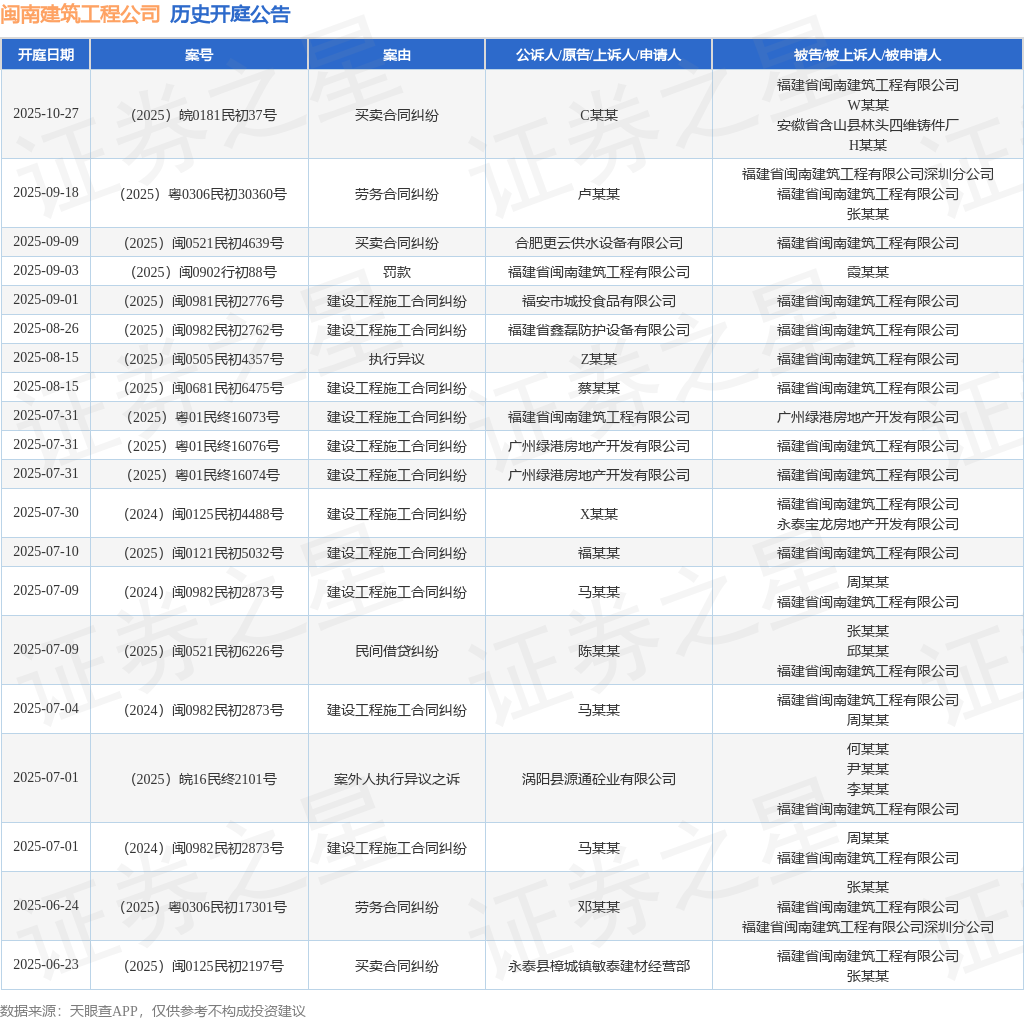Click the 案外人执行异议之诉 cell
The height and width of the screenshot is (1020, 1024).
click(396, 779)
